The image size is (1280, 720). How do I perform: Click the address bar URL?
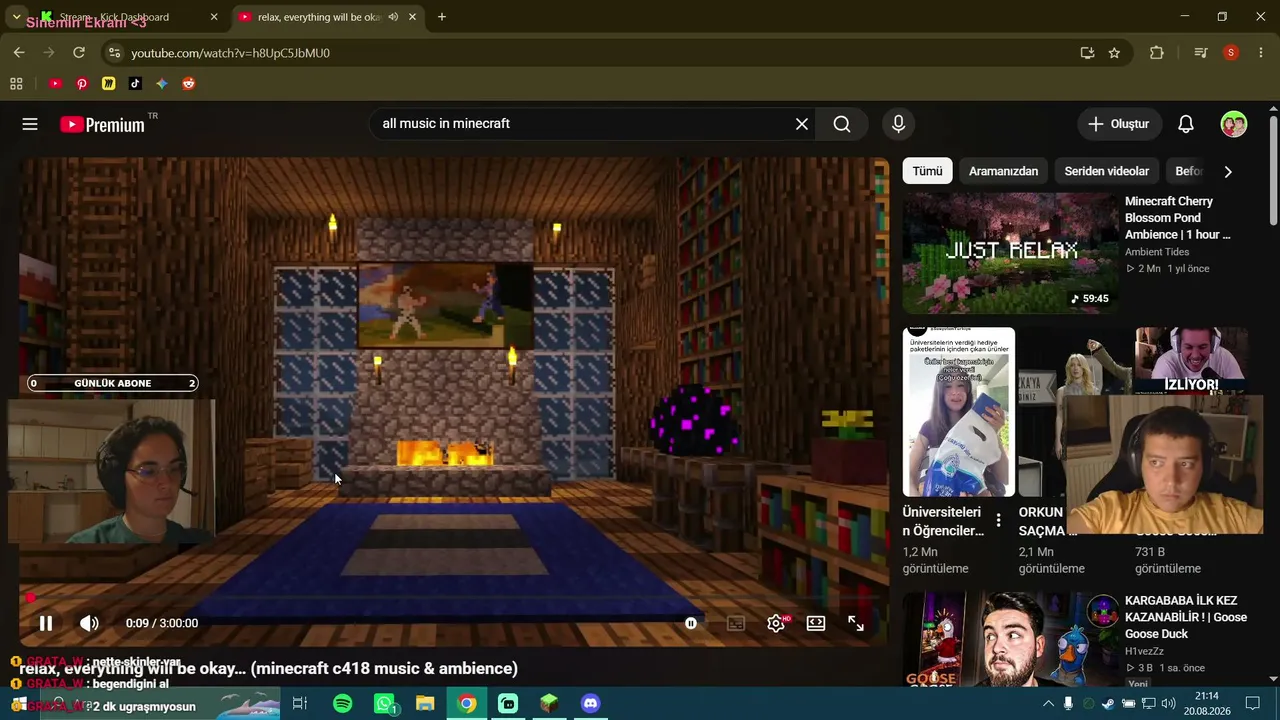pyautogui.click(x=231, y=53)
